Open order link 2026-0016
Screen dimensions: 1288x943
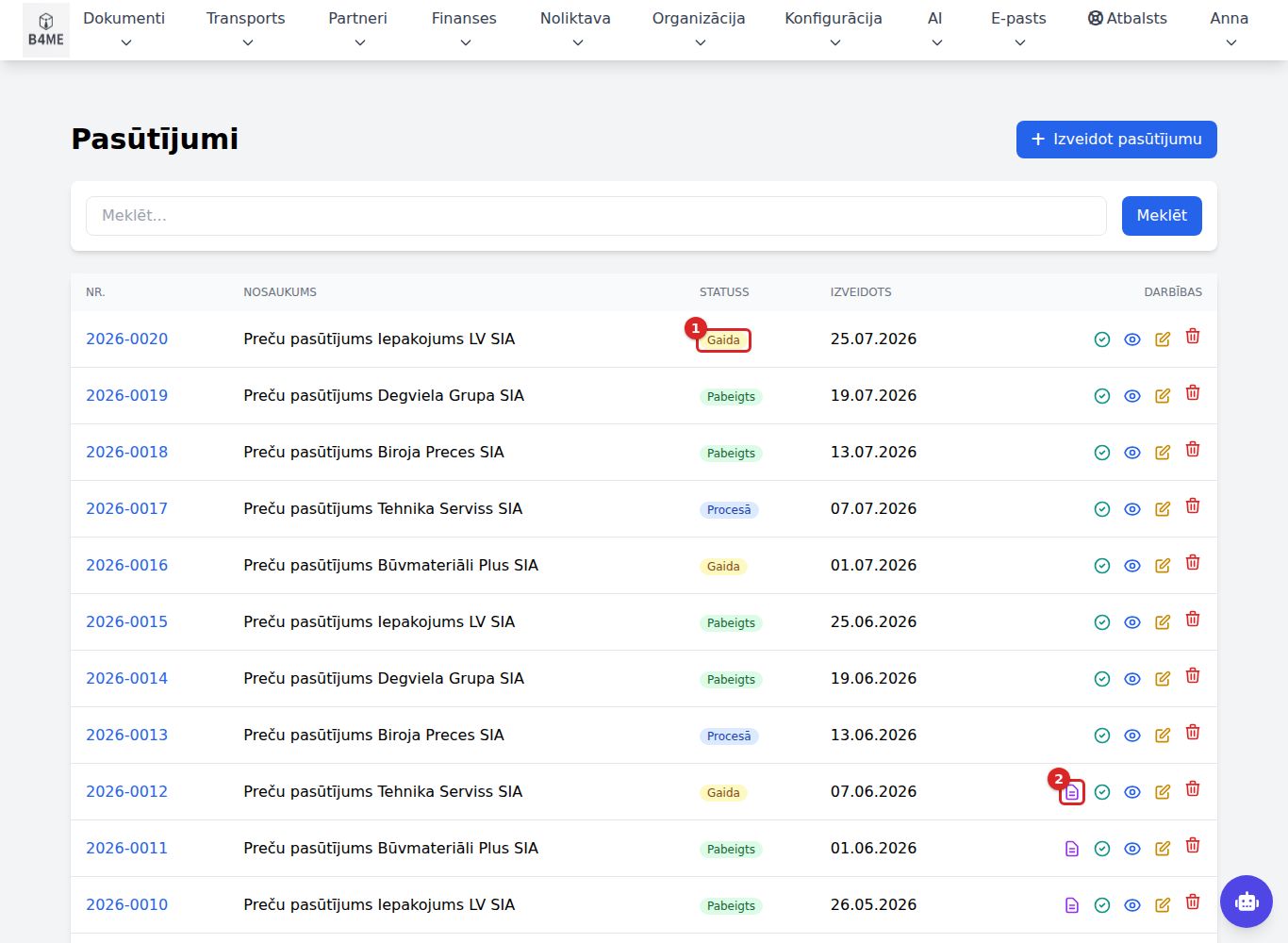[127, 565]
